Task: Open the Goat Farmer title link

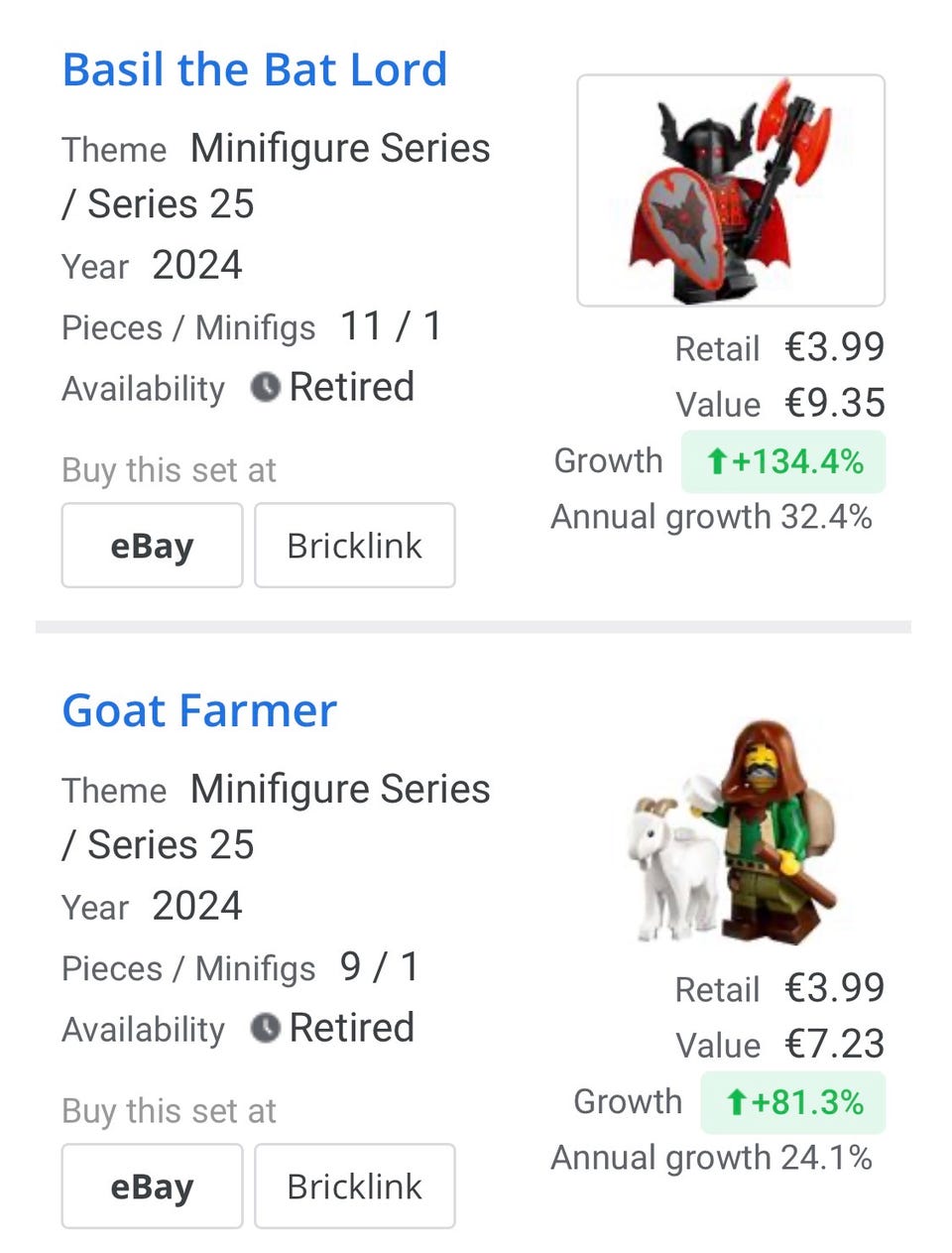Action: [x=199, y=711]
